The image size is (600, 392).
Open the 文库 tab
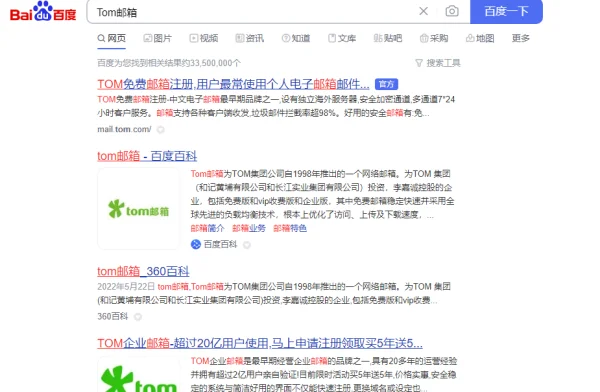tap(342, 38)
